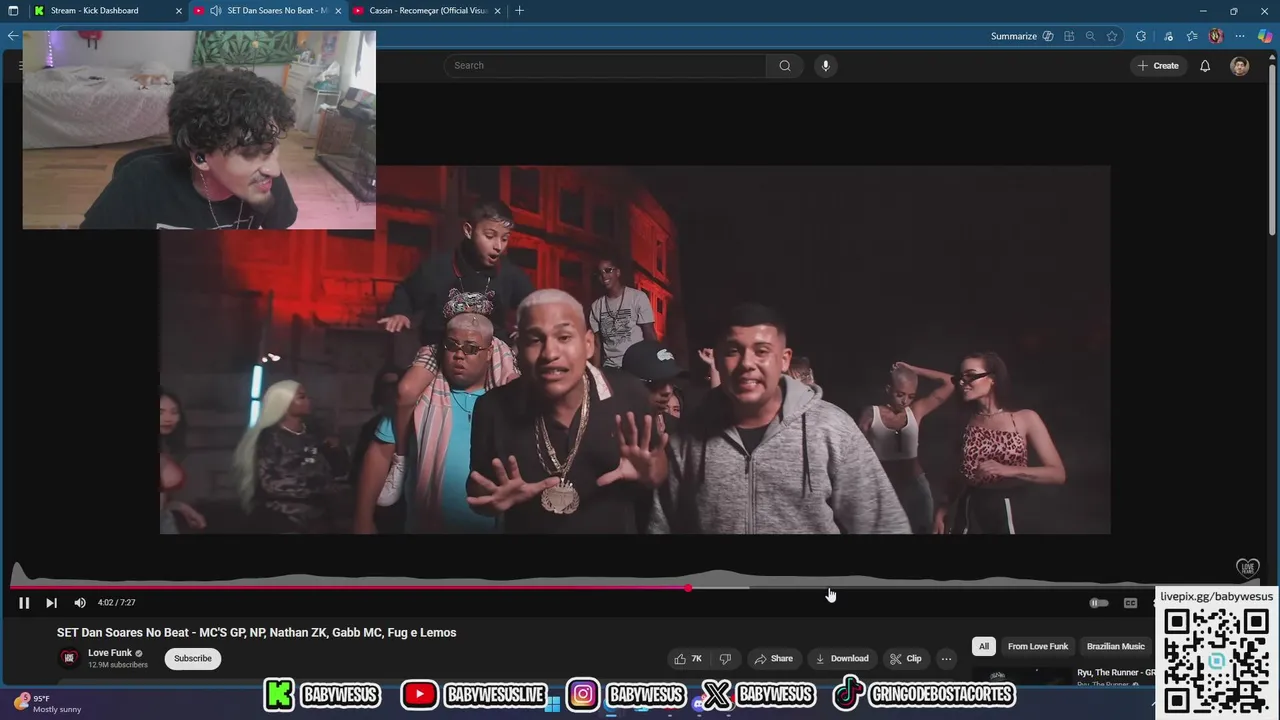Screen dimensions: 1280x720
Task: Open the YouTube account avatar menu
Action: coord(1240,66)
